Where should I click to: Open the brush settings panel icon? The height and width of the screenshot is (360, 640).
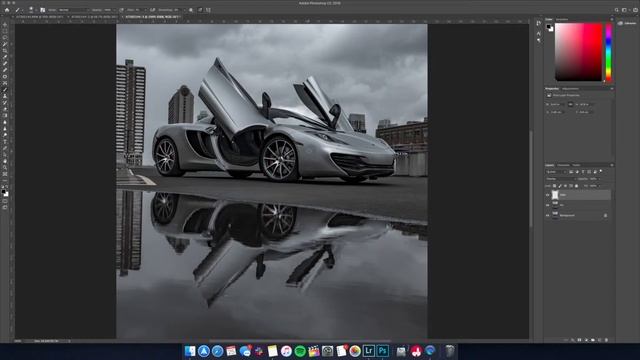[x=42, y=10]
